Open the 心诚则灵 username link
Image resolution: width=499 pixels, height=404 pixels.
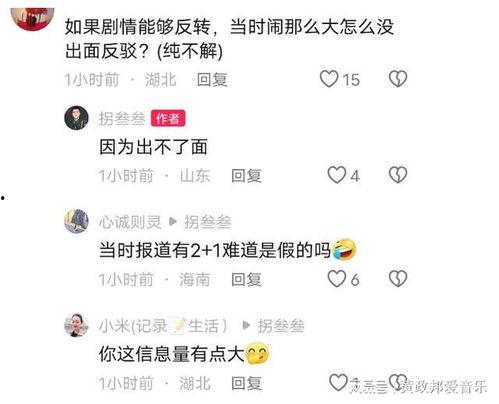130,222
